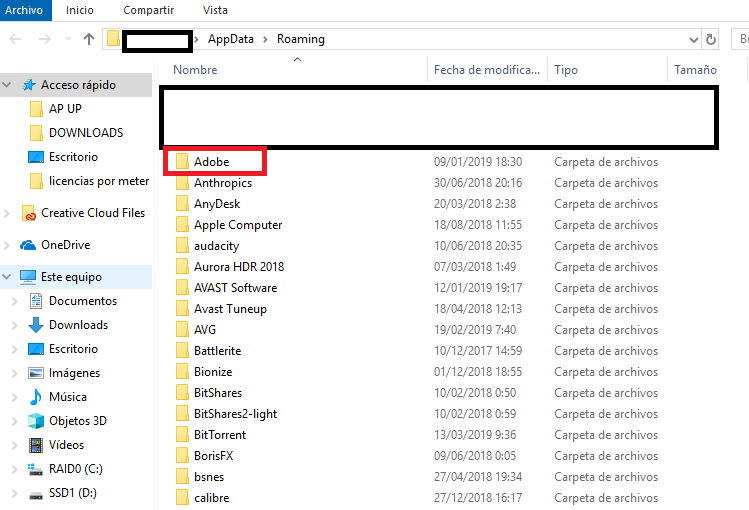The image size is (749, 510).
Task: Open the AP UP quick access folder
Action: [65, 109]
